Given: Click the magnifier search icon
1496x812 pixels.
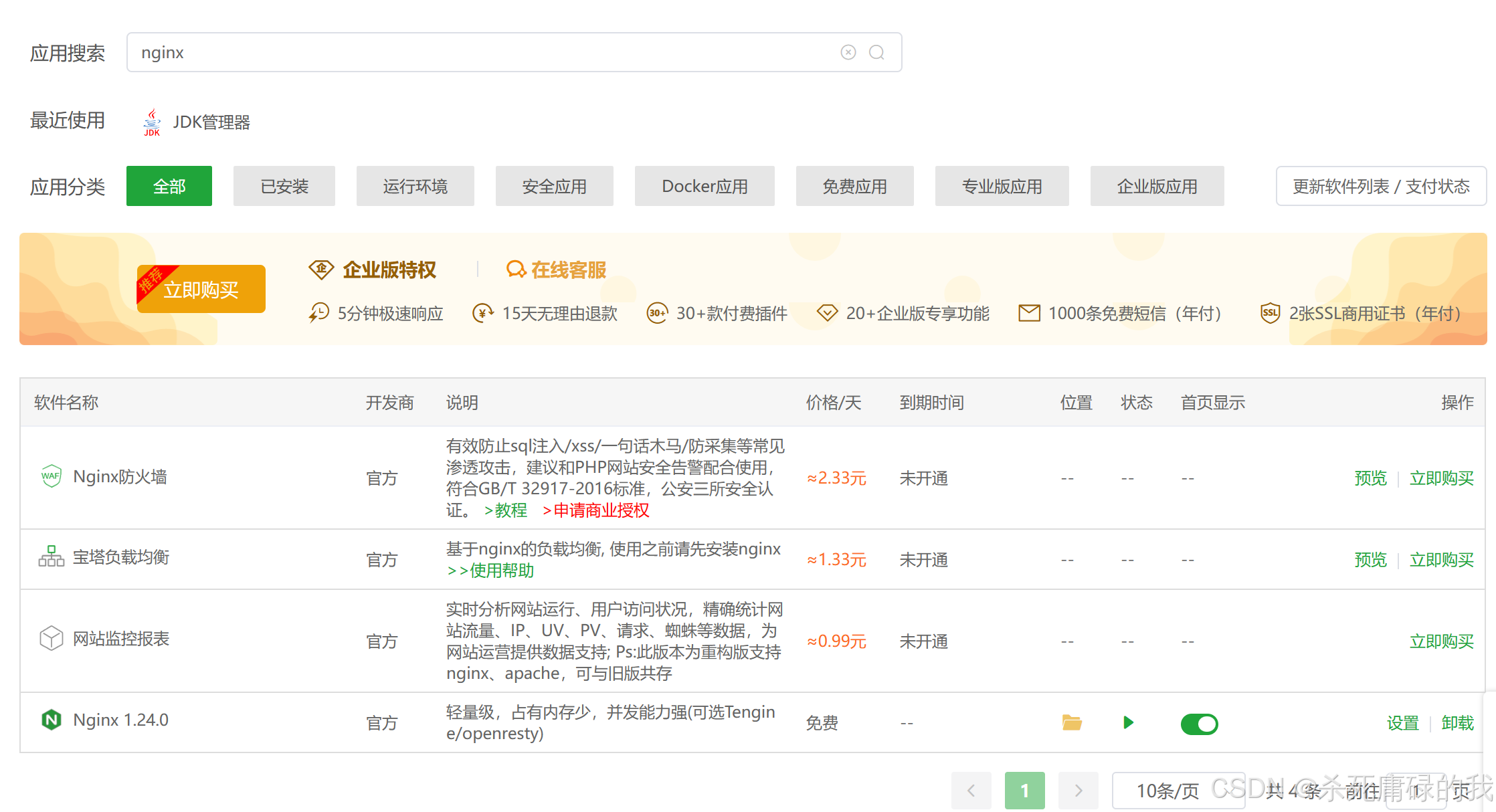Looking at the screenshot, I should pyautogui.click(x=876, y=52).
